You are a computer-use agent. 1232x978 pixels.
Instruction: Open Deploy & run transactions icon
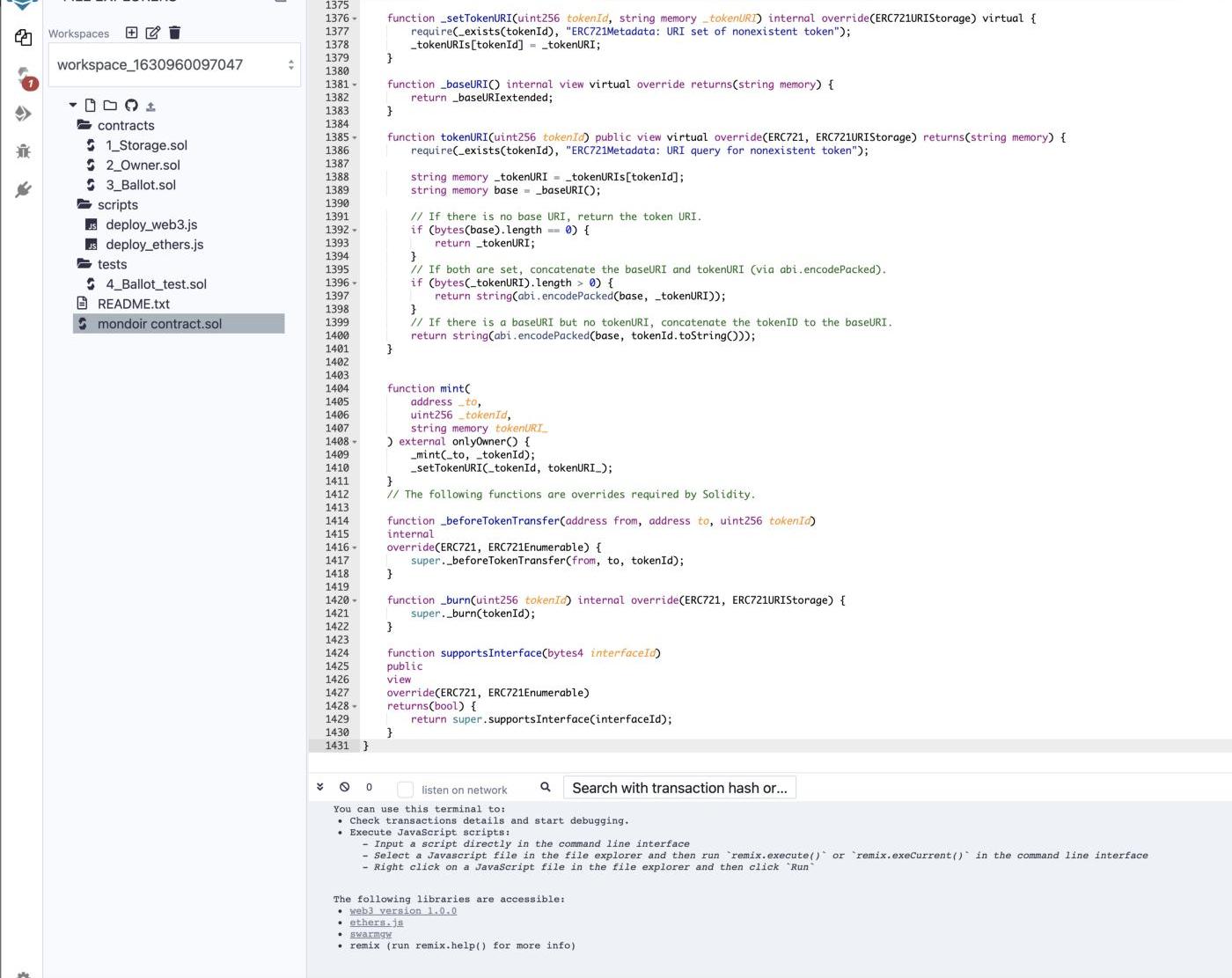point(23,114)
